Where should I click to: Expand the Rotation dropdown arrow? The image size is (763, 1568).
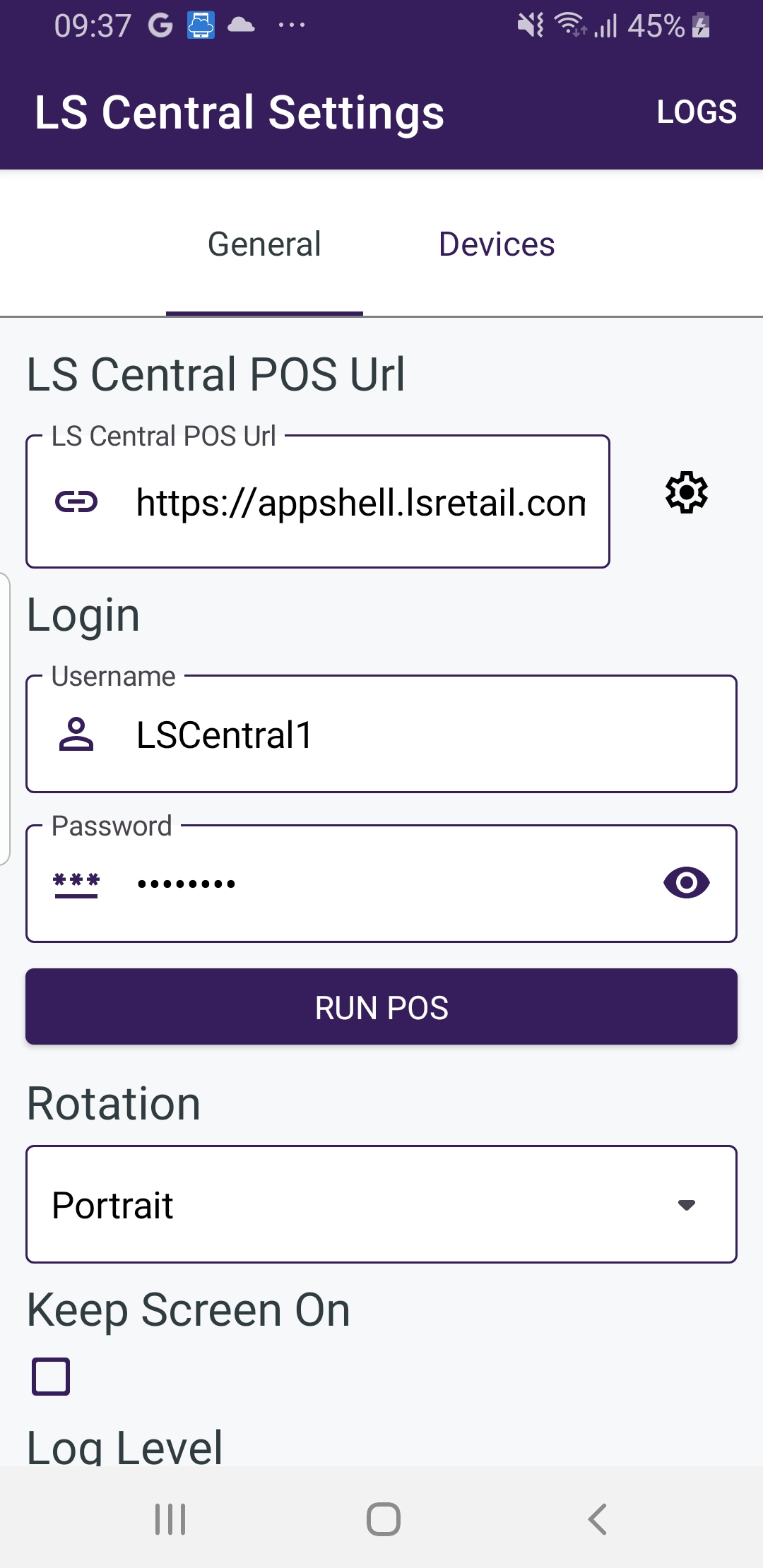(x=686, y=1205)
